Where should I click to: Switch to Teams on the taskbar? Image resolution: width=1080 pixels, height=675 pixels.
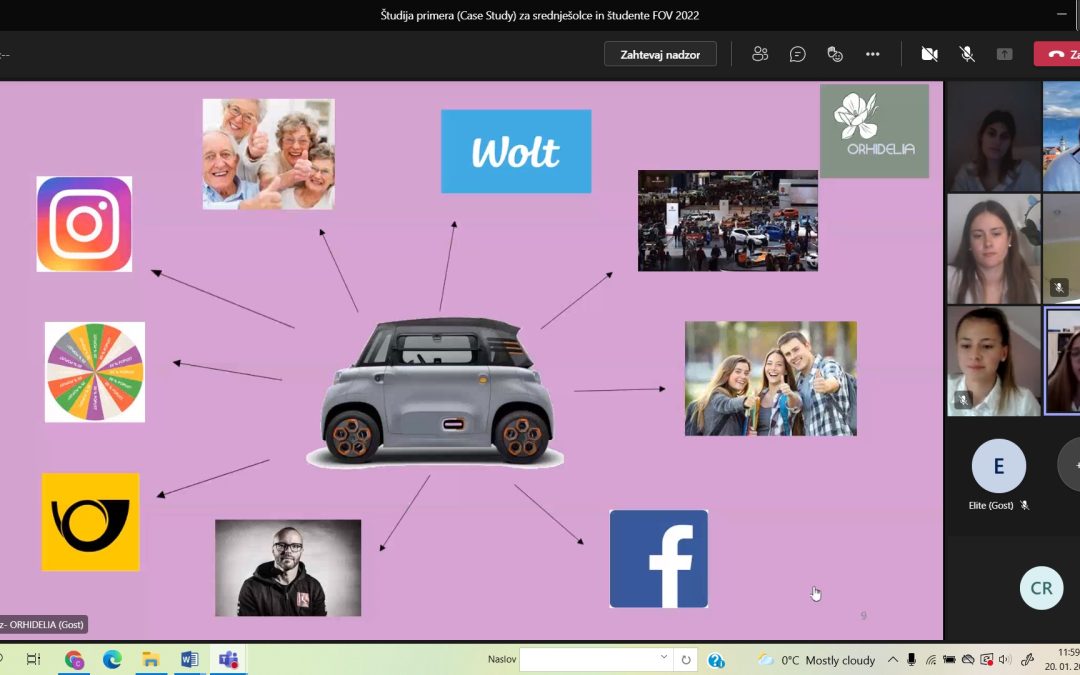pos(228,660)
